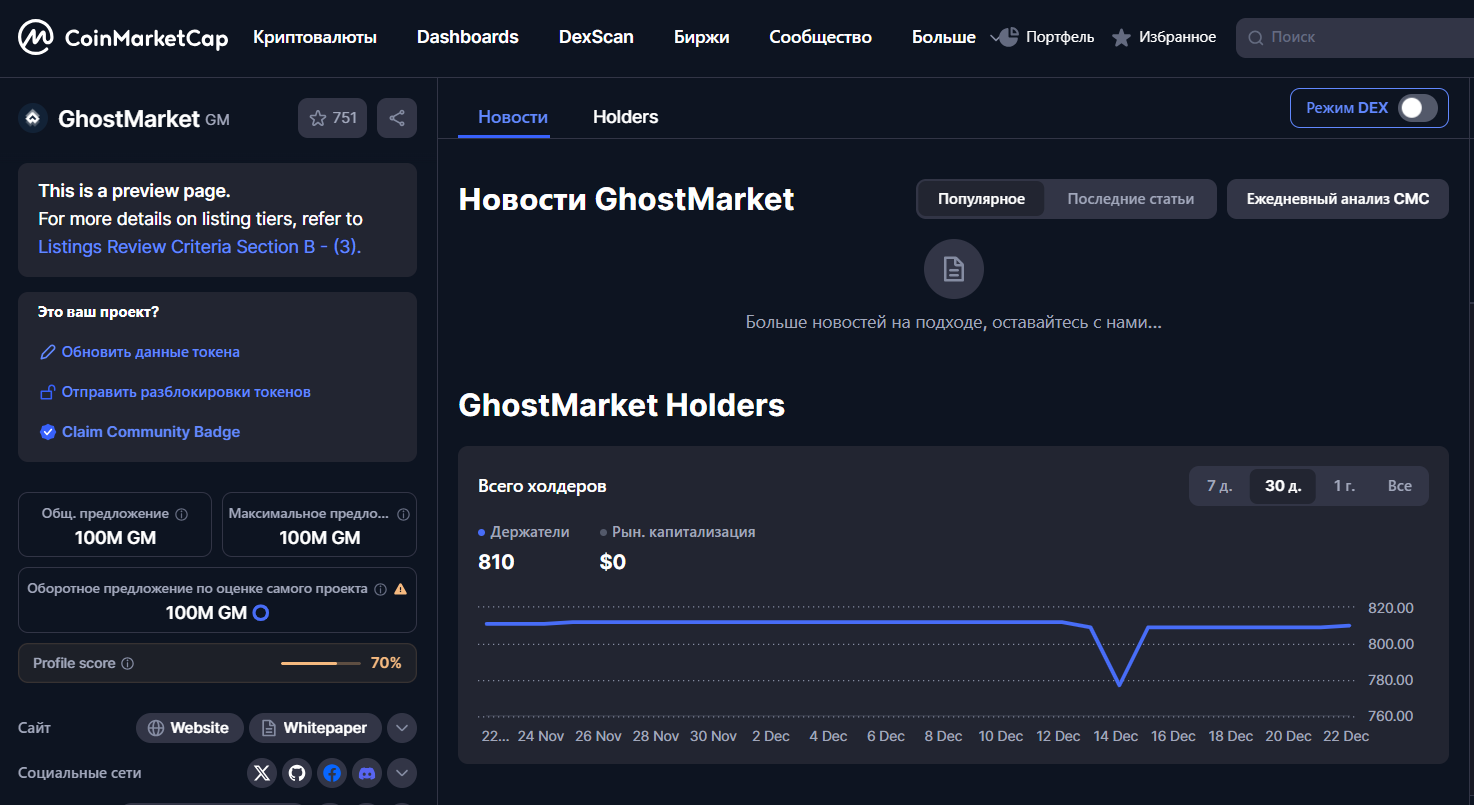Select the Последние статьи news filter
Screen dimensions: 1474x805
tap(1130, 199)
